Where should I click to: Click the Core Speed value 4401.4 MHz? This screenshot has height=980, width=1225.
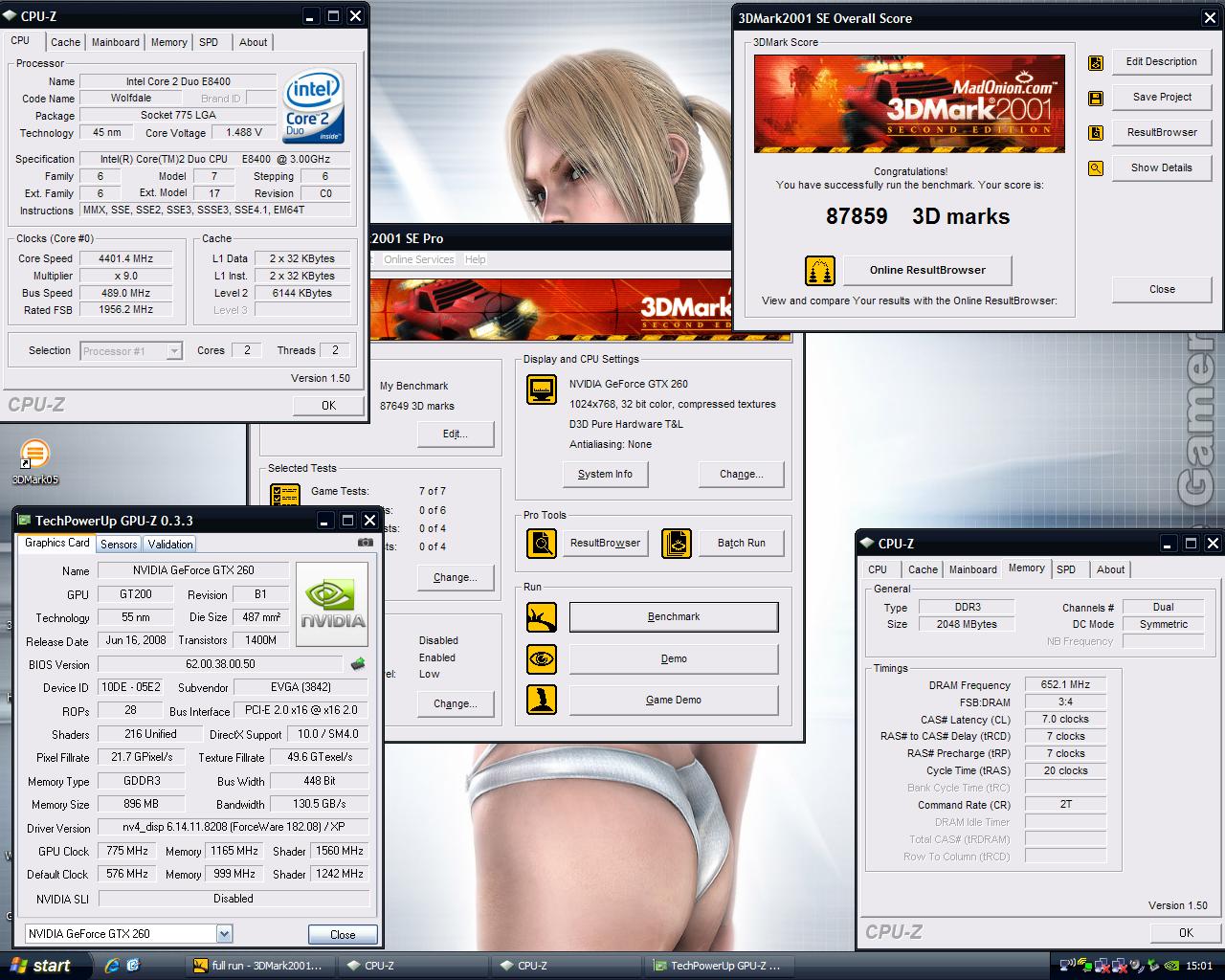(x=125, y=258)
